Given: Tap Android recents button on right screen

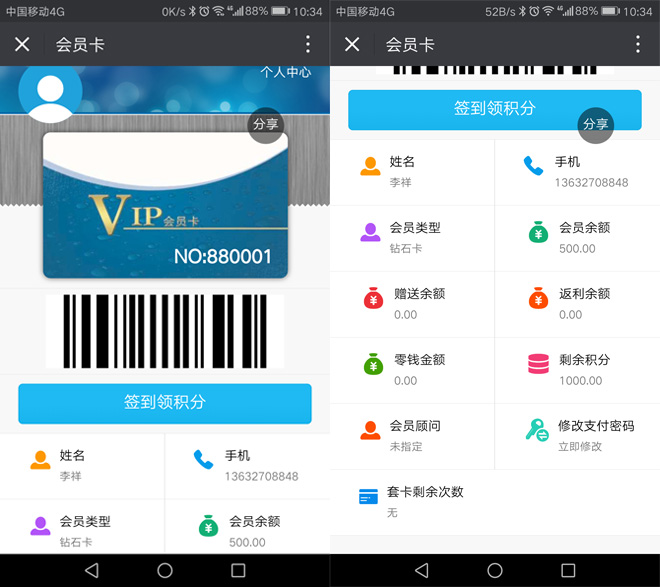Looking at the screenshot, I should [x=568, y=571].
